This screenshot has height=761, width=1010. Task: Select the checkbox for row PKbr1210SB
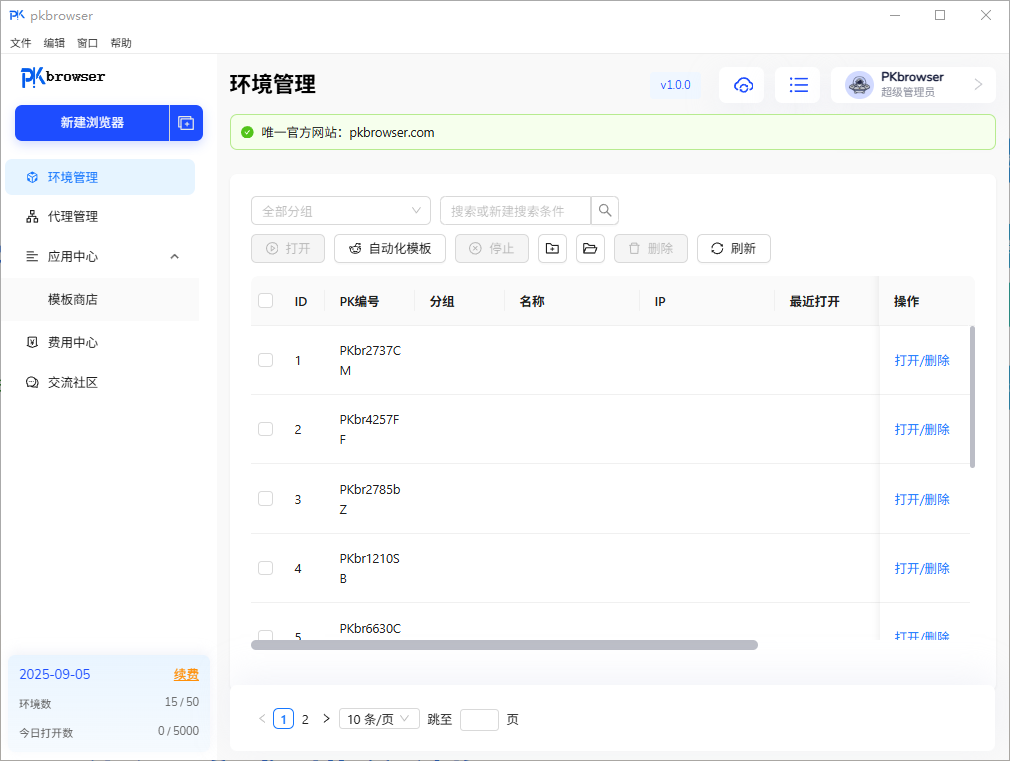265,568
